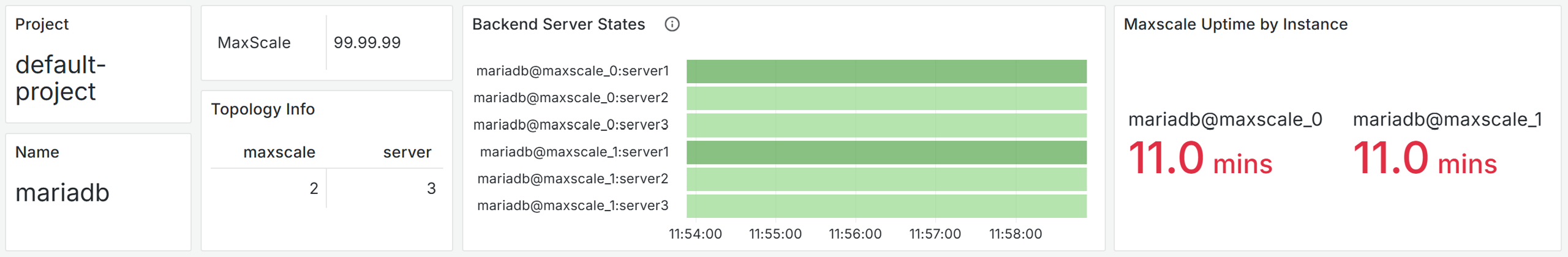Click the Name panel title

(x=37, y=152)
